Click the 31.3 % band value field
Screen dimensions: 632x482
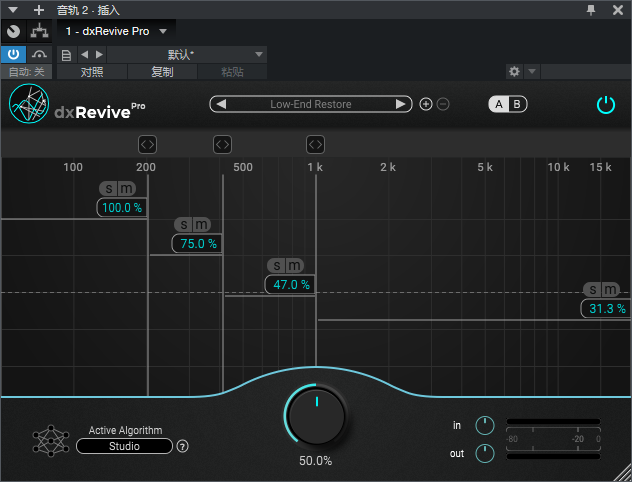tap(606, 309)
